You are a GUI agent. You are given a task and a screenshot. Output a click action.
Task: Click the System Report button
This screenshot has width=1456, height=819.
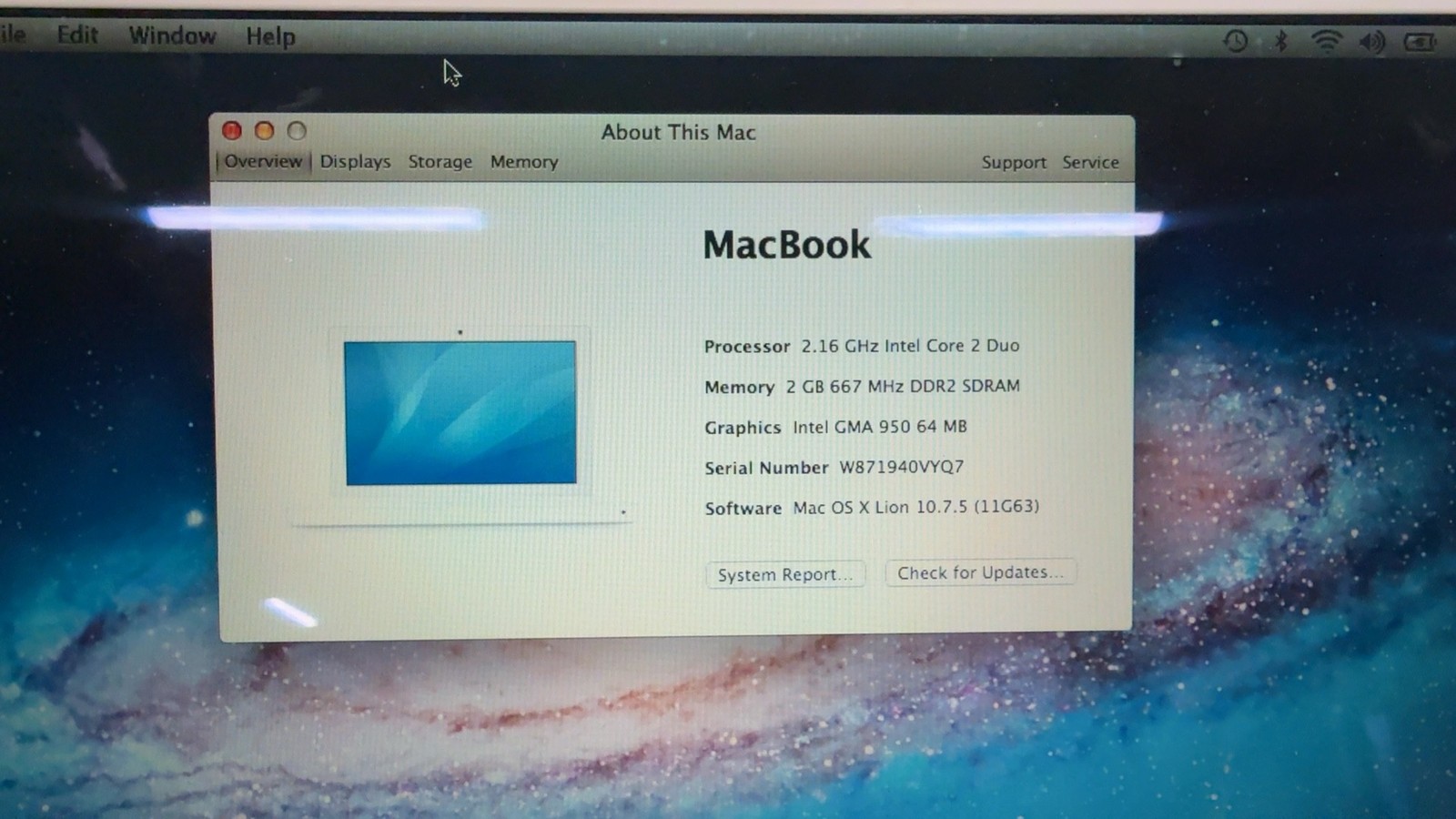coord(785,574)
